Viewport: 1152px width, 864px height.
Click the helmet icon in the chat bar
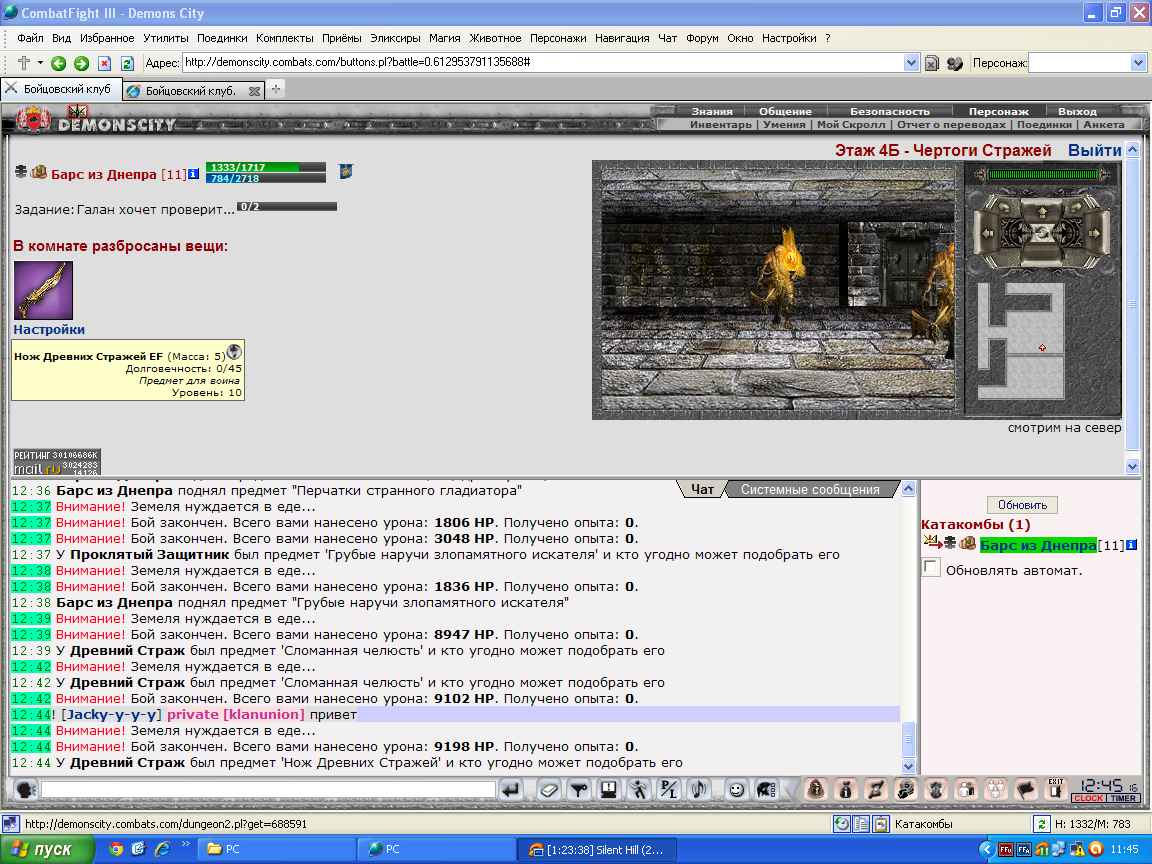(765, 790)
